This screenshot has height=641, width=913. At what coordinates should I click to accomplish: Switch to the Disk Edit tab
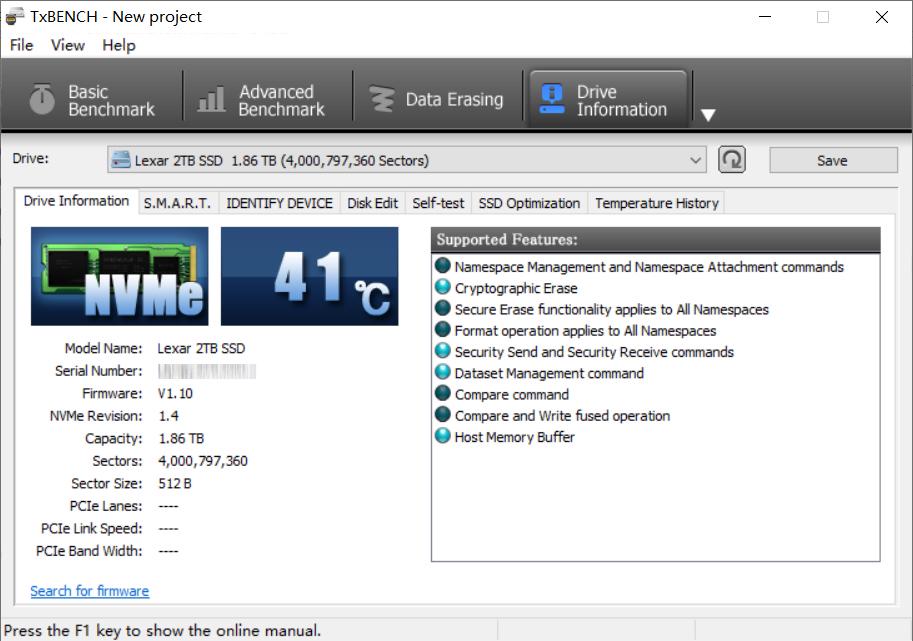coord(371,202)
